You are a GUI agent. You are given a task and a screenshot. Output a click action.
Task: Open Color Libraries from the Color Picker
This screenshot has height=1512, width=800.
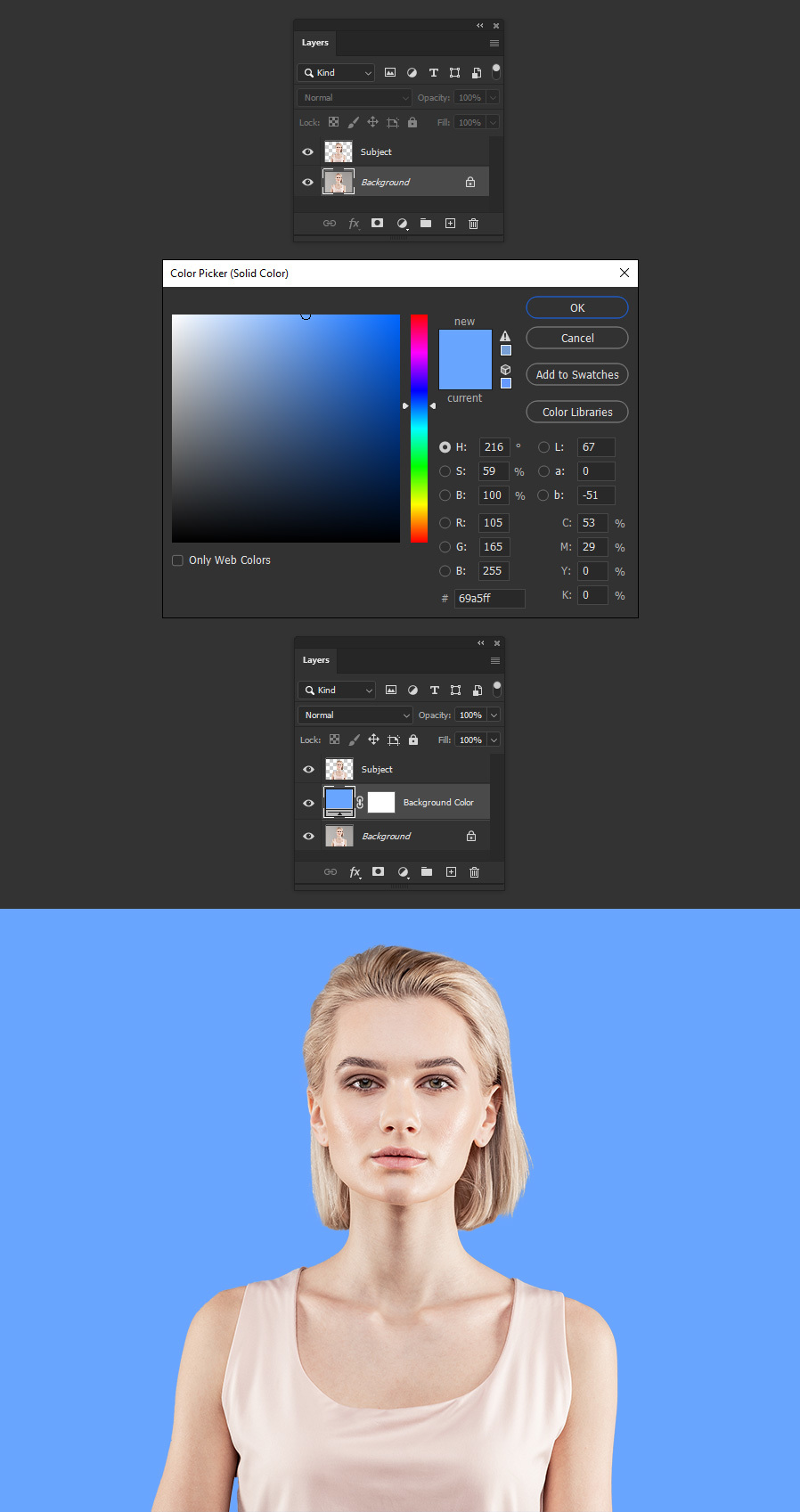[x=577, y=412]
